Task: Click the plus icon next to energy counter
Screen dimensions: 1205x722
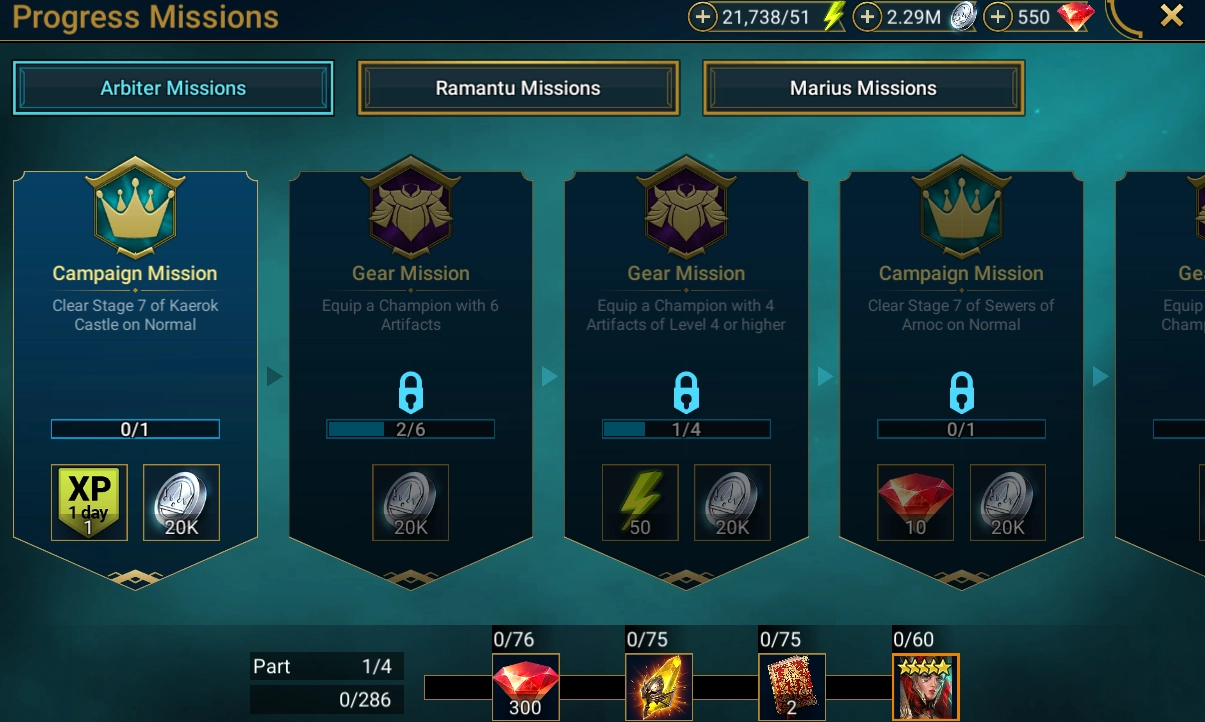Action: coord(703,17)
